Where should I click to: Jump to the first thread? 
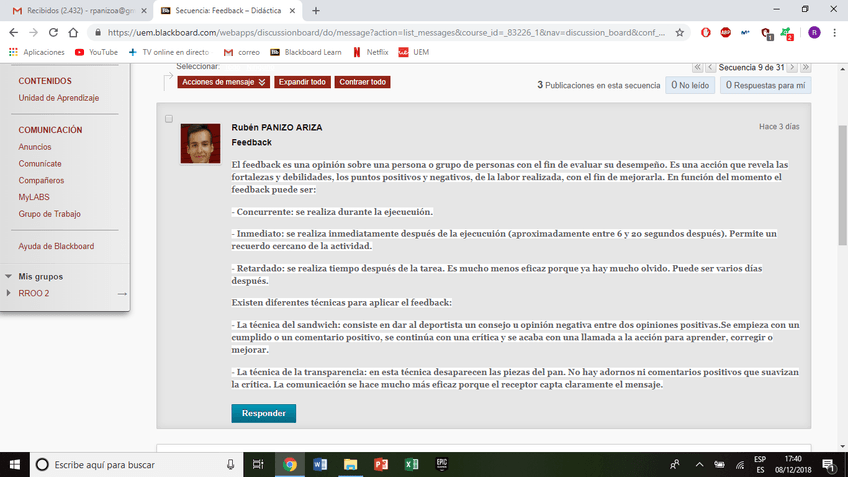coord(697,67)
